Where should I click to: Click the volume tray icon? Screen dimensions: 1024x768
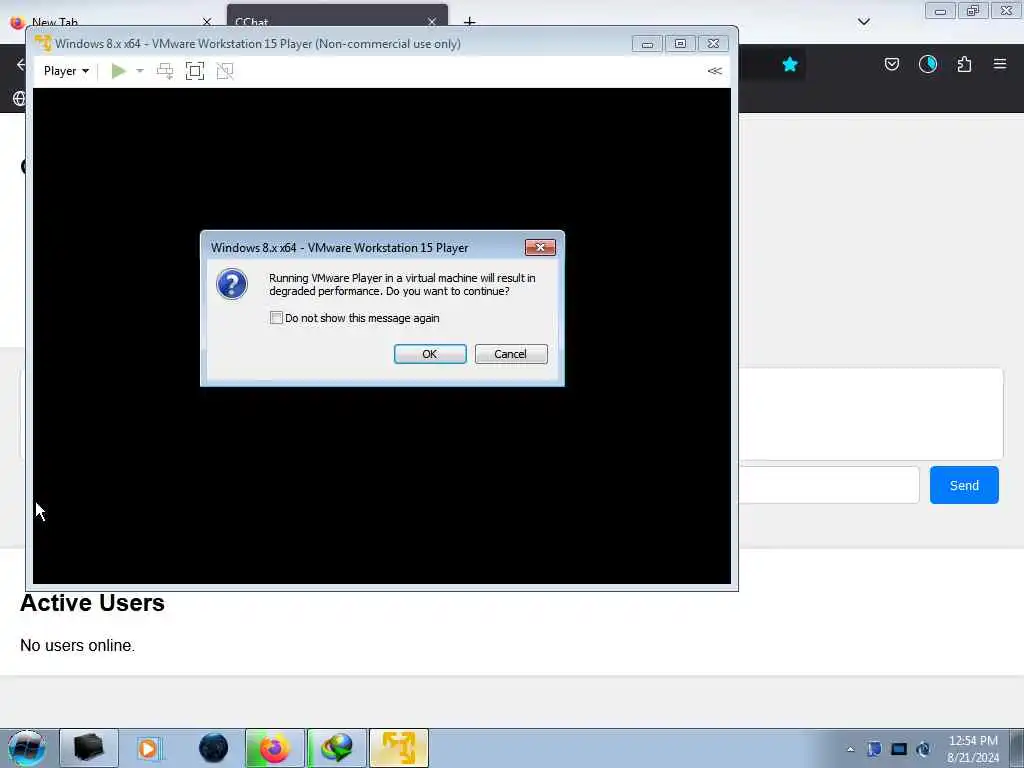923,749
